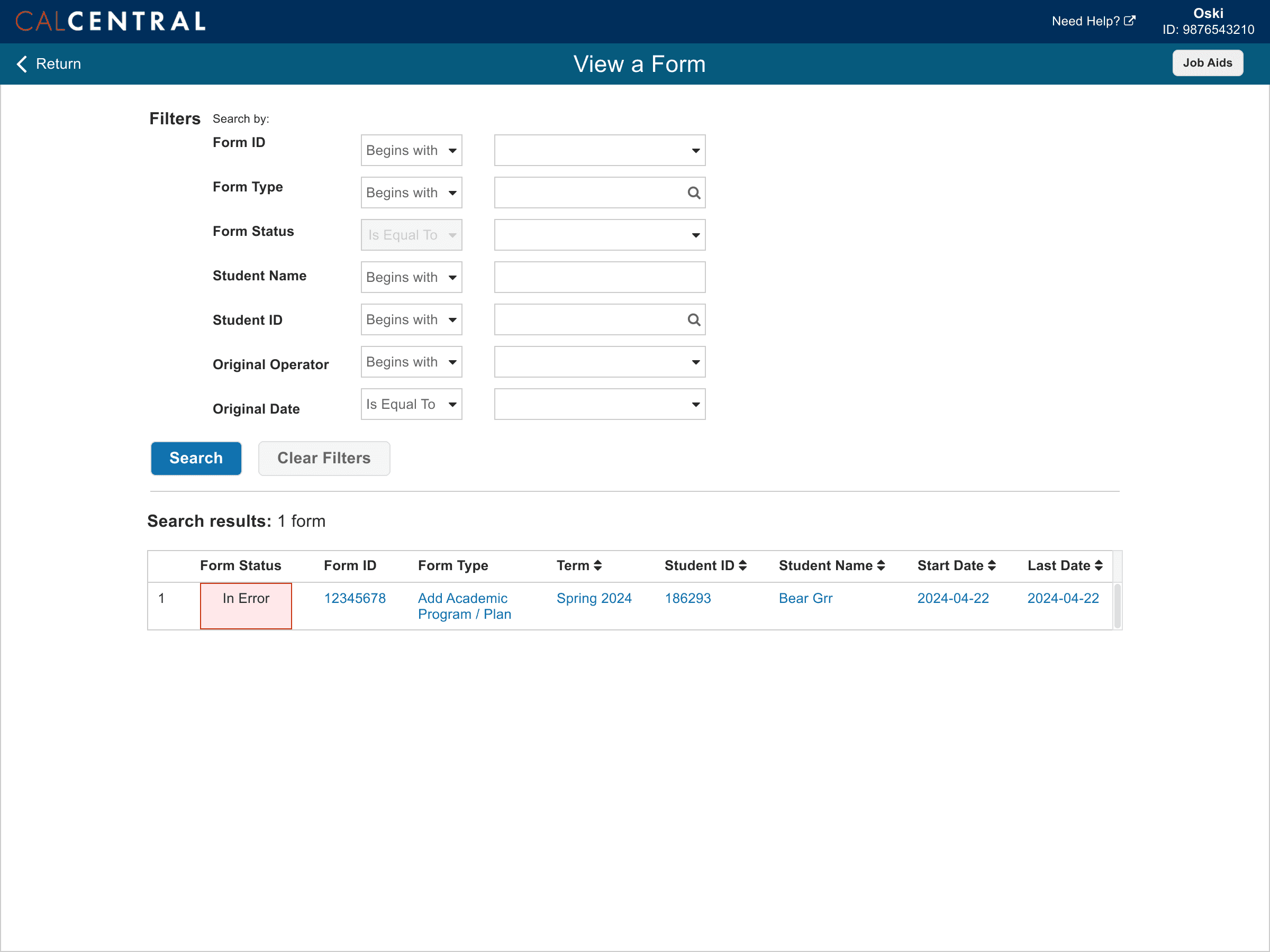Screen dimensions: 1270x952
Task: Sort results by the Term column arrows
Action: click(x=597, y=565)
